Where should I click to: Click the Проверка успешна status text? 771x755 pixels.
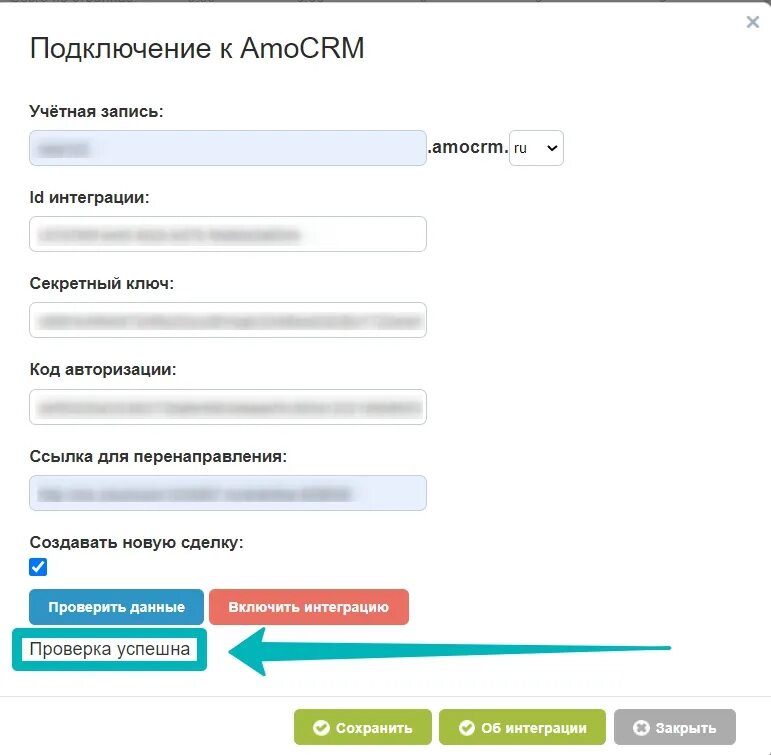[x=110, y=649]
